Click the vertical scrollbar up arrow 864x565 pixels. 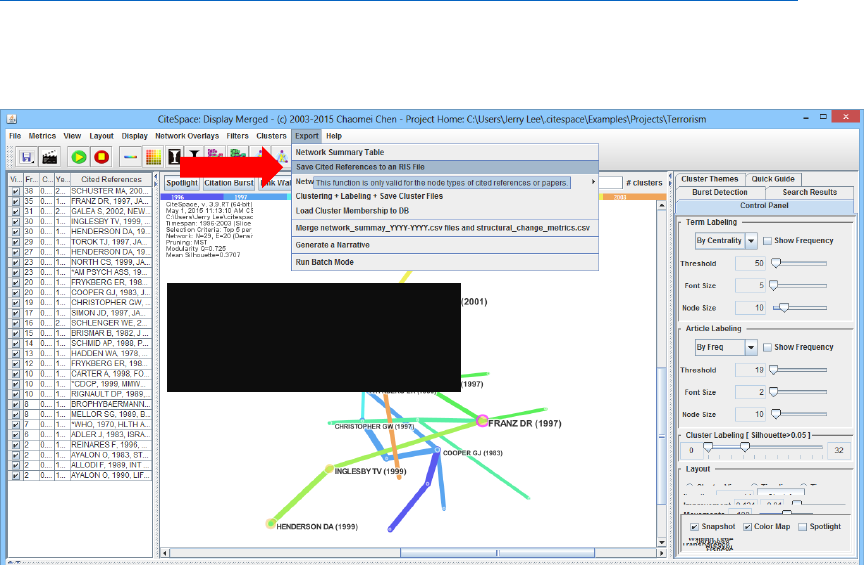[x=662, y=205]
